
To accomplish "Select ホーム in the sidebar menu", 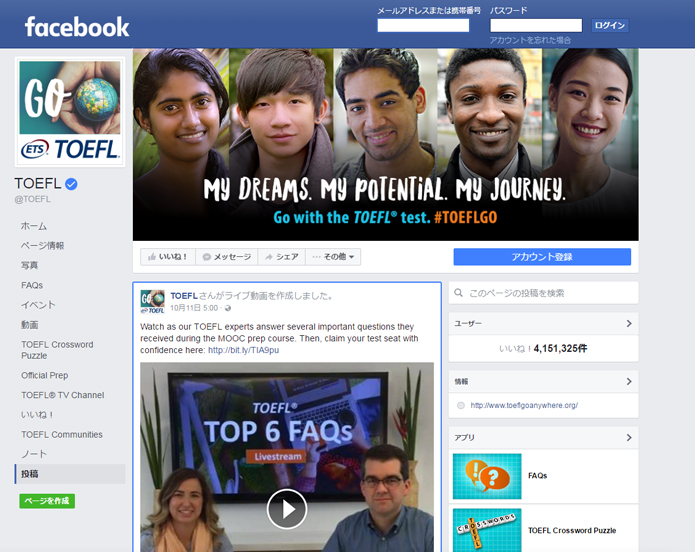I will point(34,226).
